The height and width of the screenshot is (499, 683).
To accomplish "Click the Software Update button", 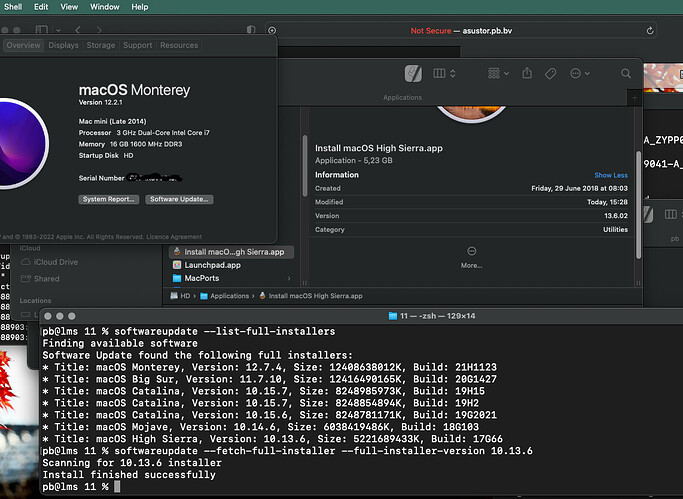I will 179,199.
